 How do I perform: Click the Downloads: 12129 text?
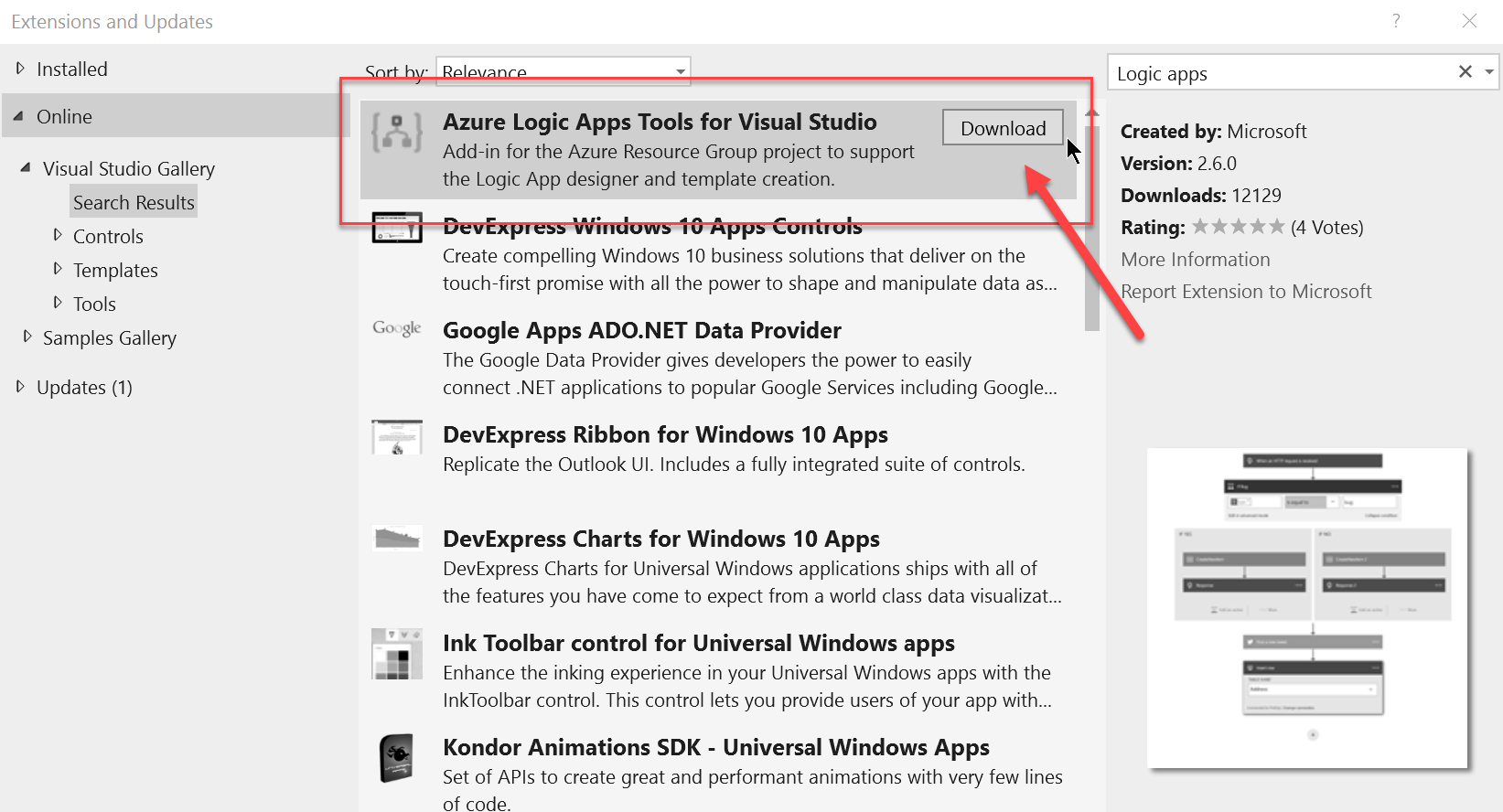pos(1201,196)
